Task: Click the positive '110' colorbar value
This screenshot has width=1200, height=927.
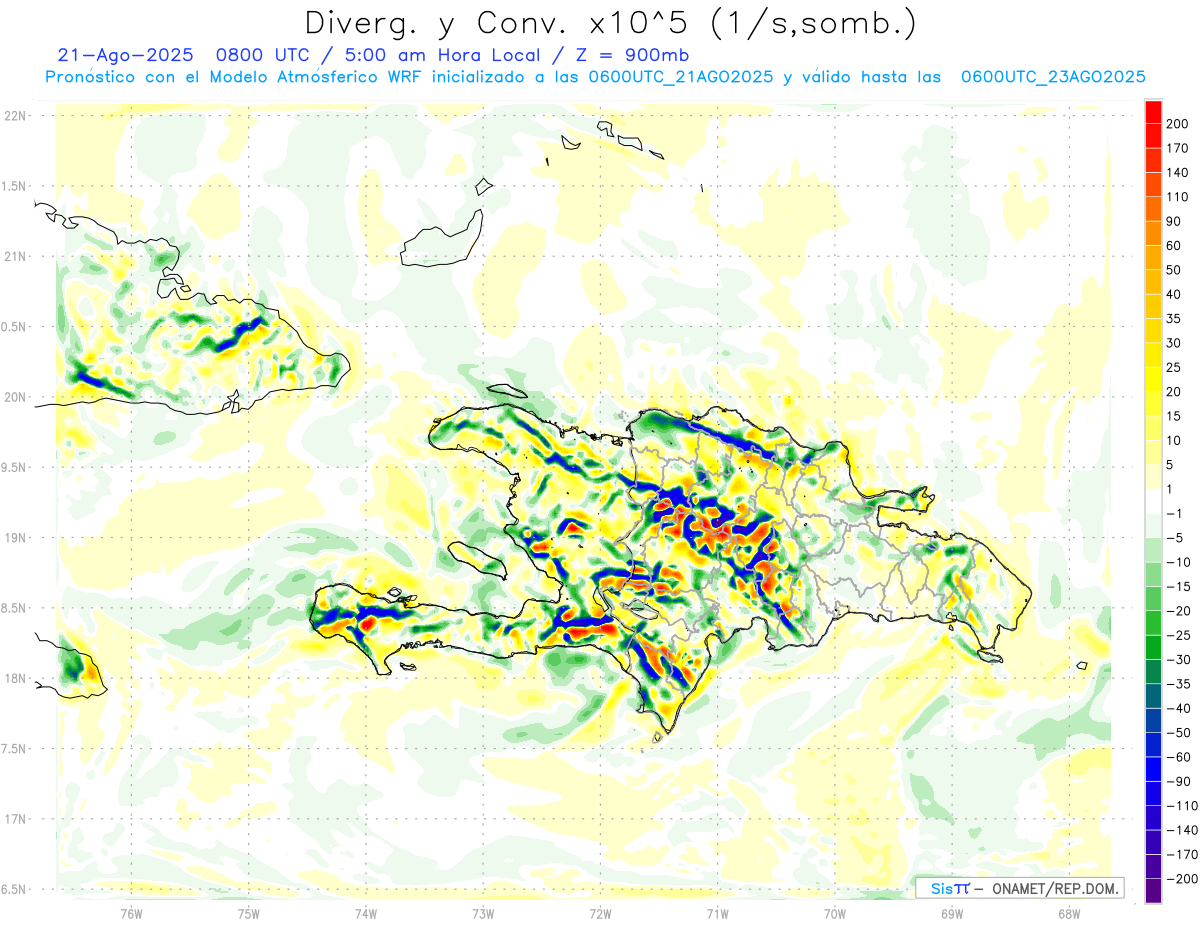Action: [x=1178, y=197]
